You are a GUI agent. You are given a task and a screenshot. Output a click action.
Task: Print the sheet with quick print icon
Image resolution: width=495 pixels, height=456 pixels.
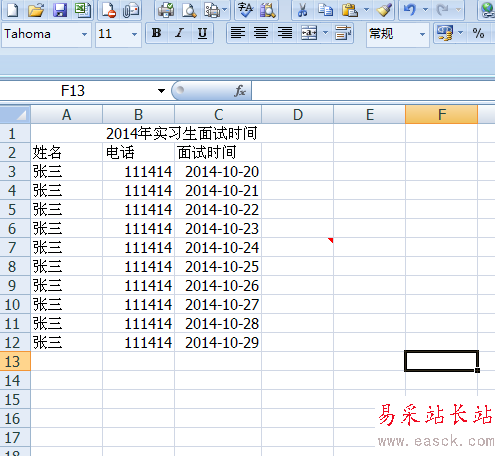[x=166, y=10]
